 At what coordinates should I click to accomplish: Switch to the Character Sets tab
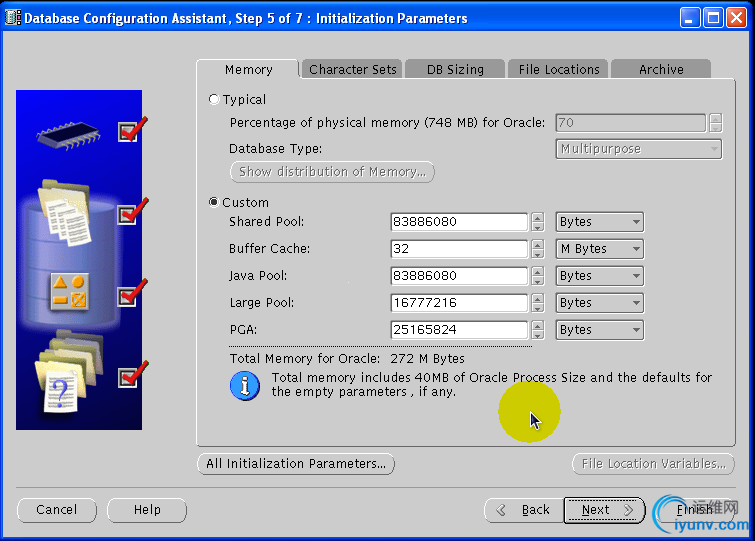tap(352, 69)
